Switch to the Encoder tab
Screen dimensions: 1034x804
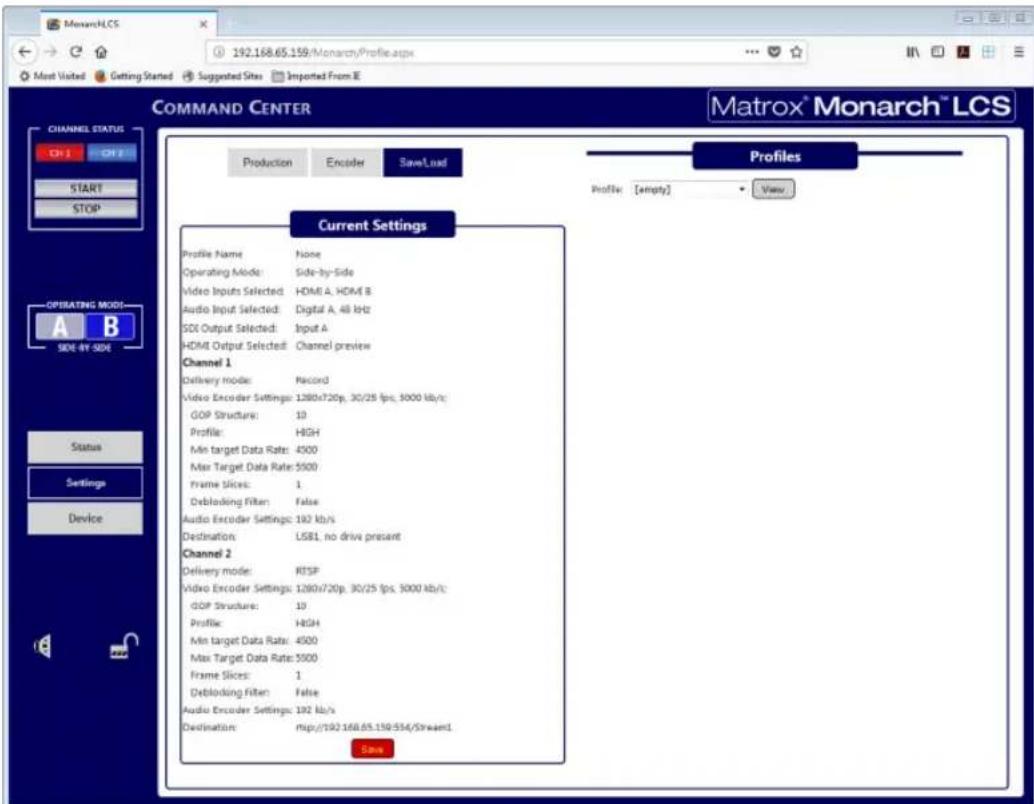[345, 162]
